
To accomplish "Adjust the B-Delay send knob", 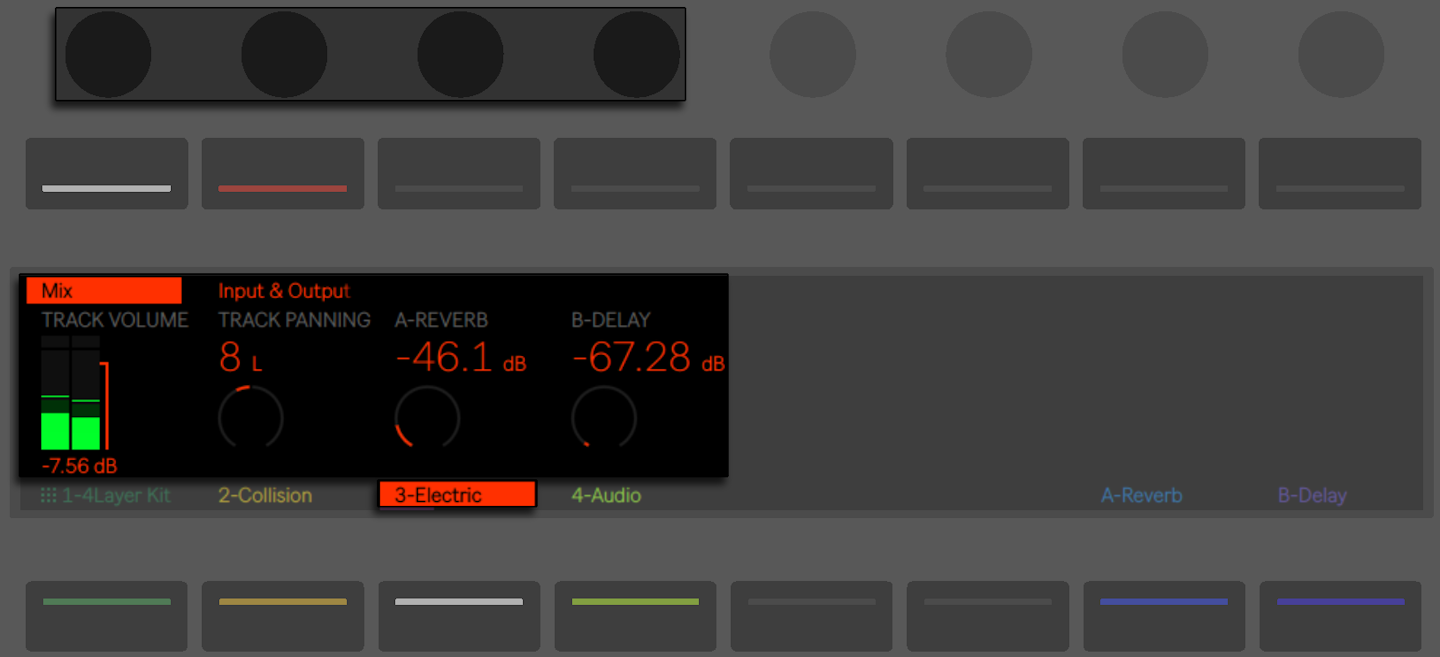I will [604, 418].
